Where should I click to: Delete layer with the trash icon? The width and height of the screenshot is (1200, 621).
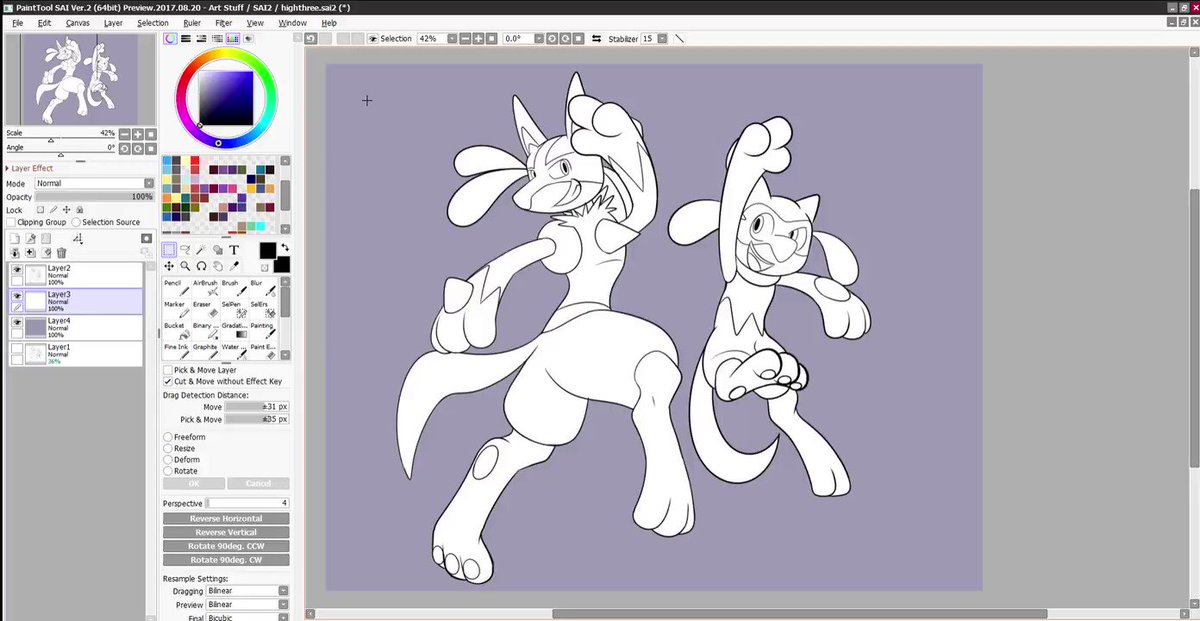point(61,253)
